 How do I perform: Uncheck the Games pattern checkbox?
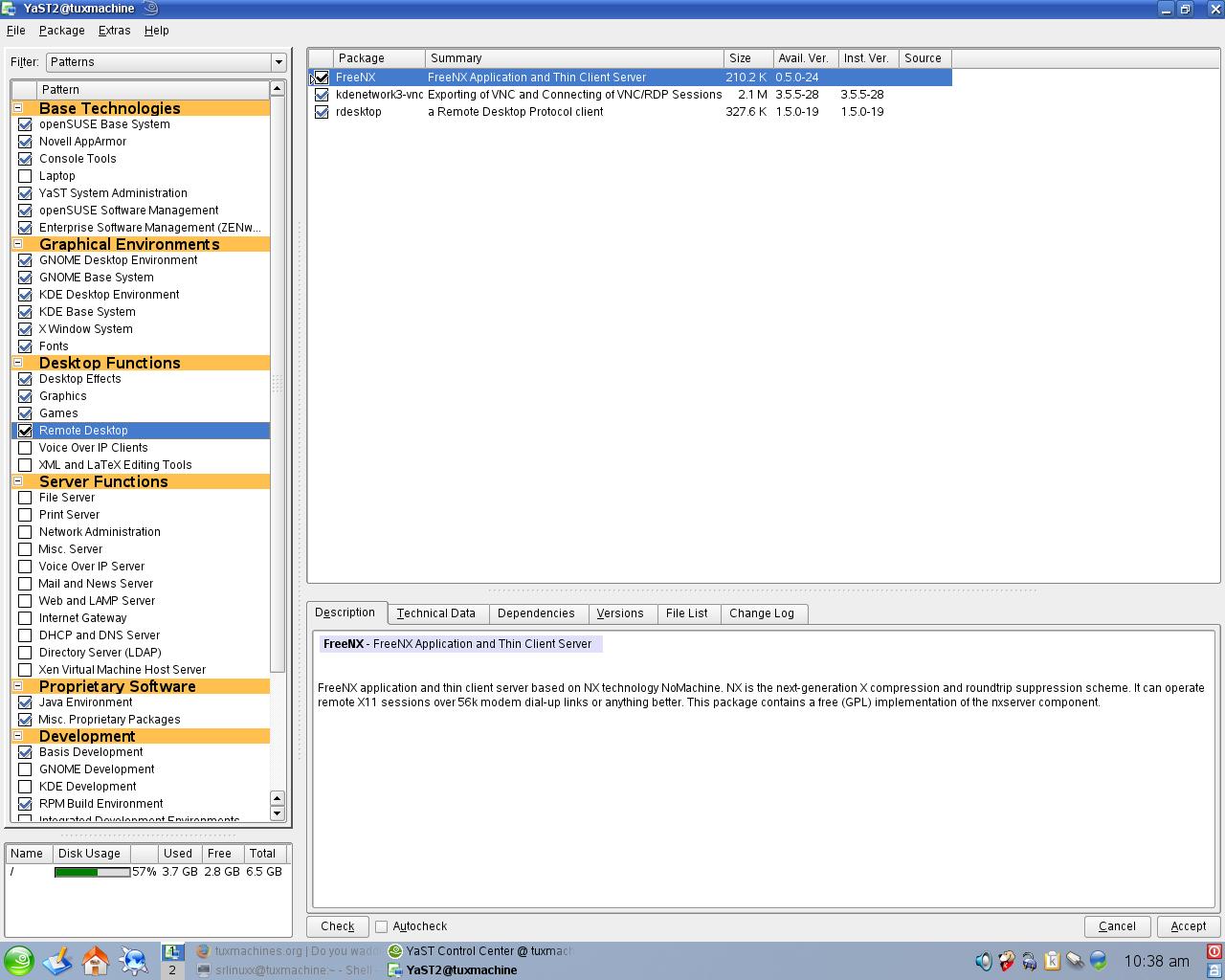[25, 413]
